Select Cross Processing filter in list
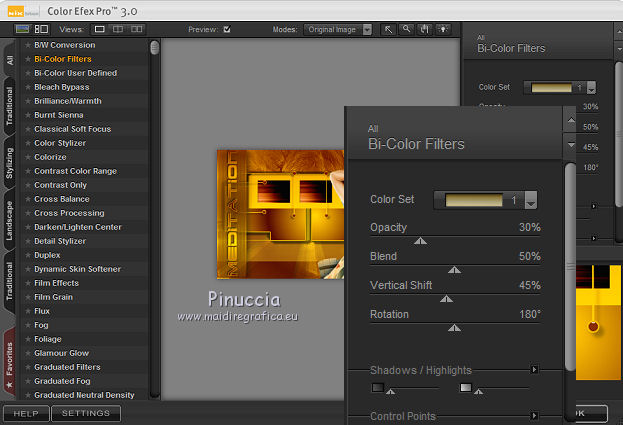 69,213
